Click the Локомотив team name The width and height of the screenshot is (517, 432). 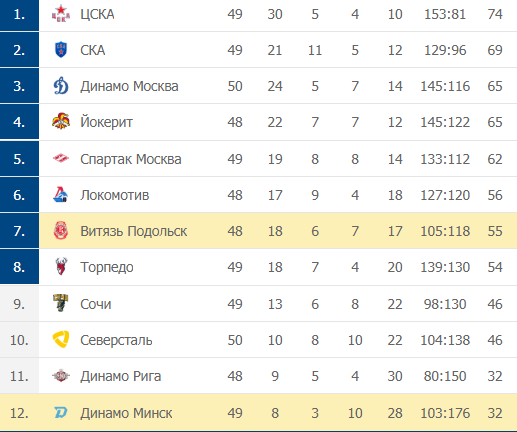tap(115, 195)
